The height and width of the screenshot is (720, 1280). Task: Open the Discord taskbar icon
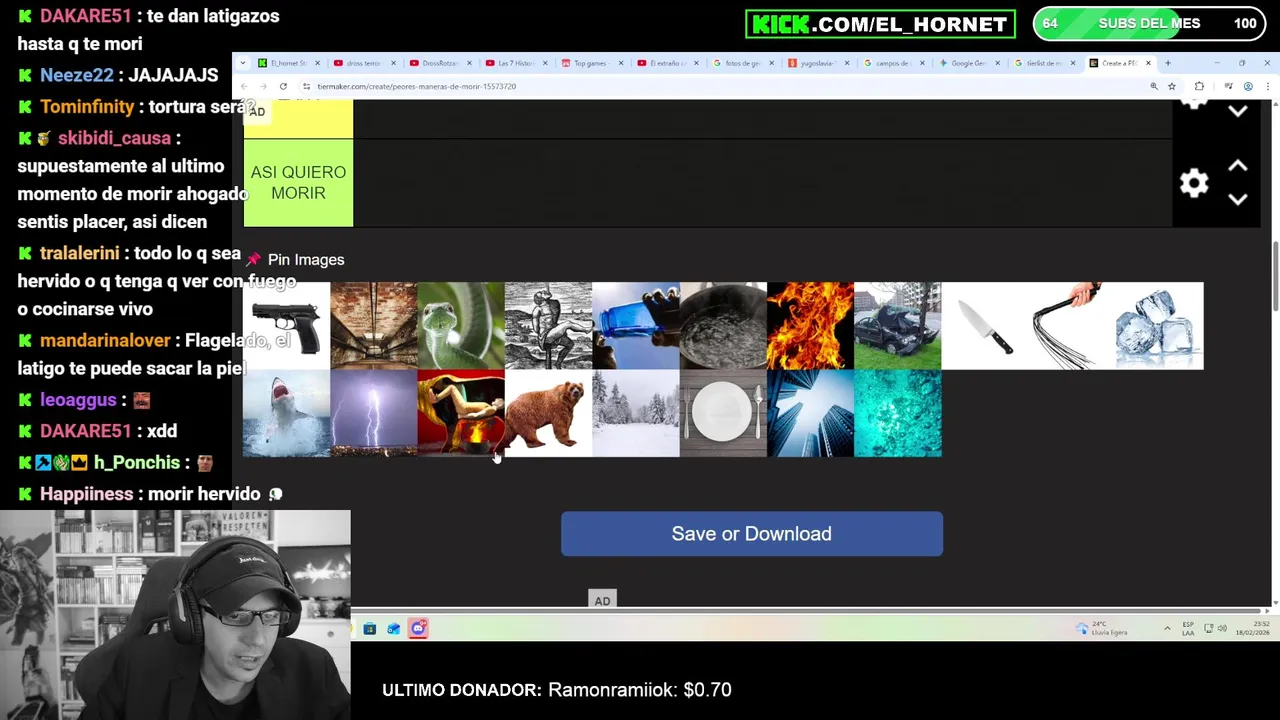[x=418, y=629]
